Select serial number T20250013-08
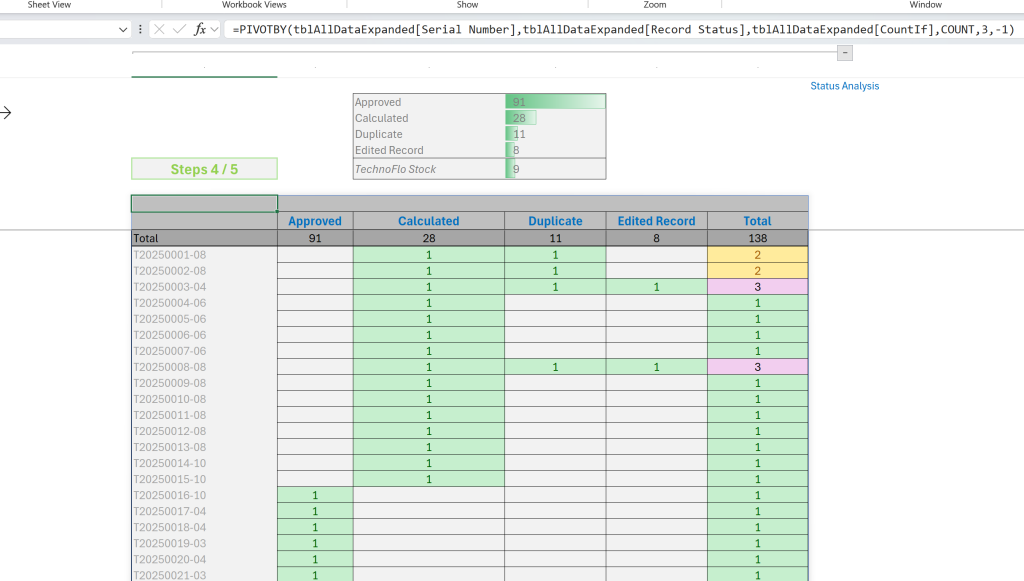1024x581 pixels. coord(204,447)
